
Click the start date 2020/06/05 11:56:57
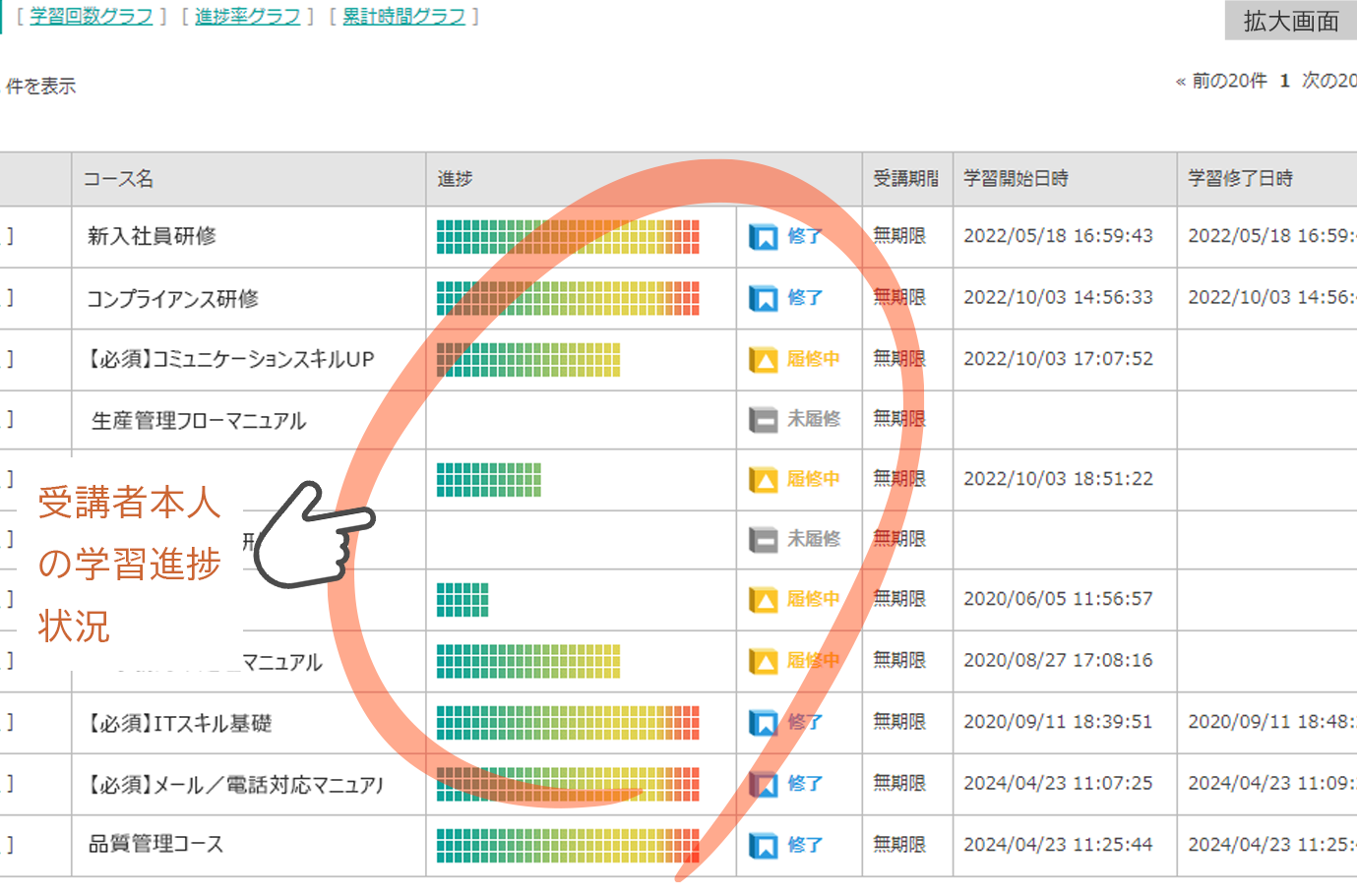(x=1058, y=599)
